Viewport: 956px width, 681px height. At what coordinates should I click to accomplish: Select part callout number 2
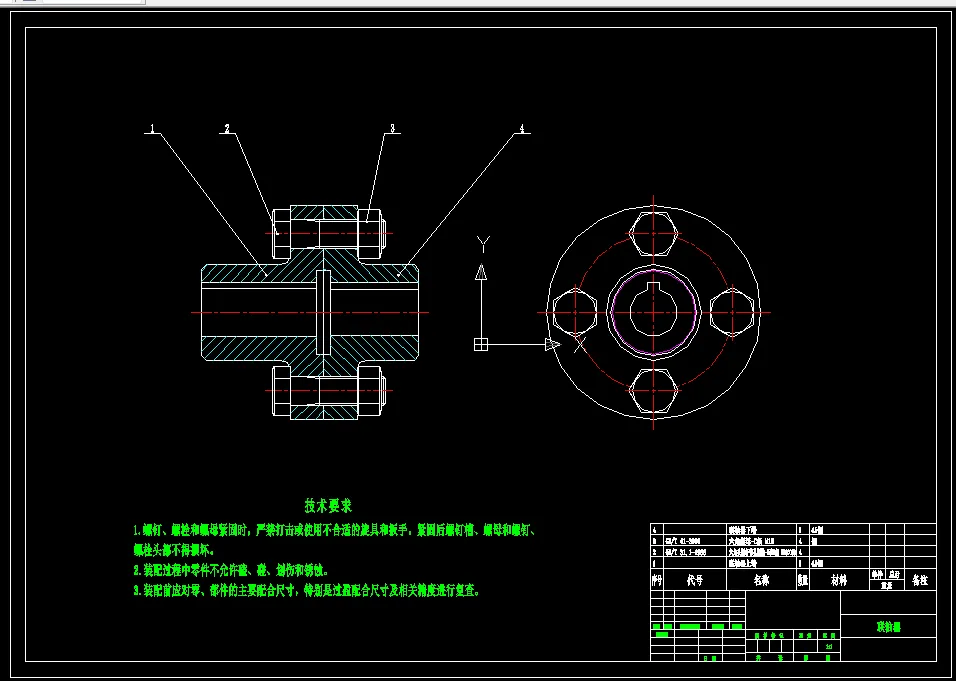click(227, 128)
